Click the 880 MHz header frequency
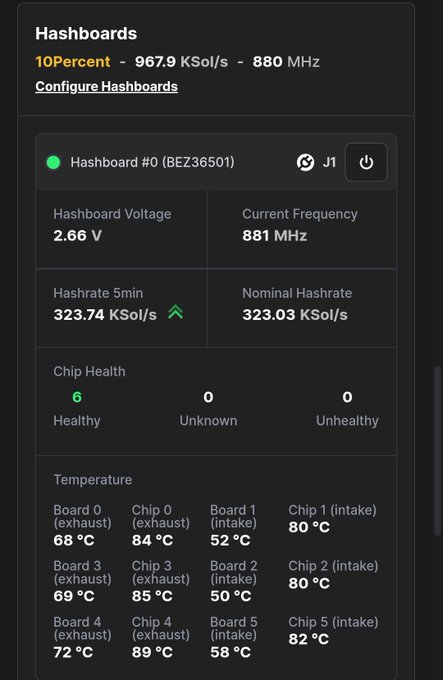 click(x=286, y=62)
